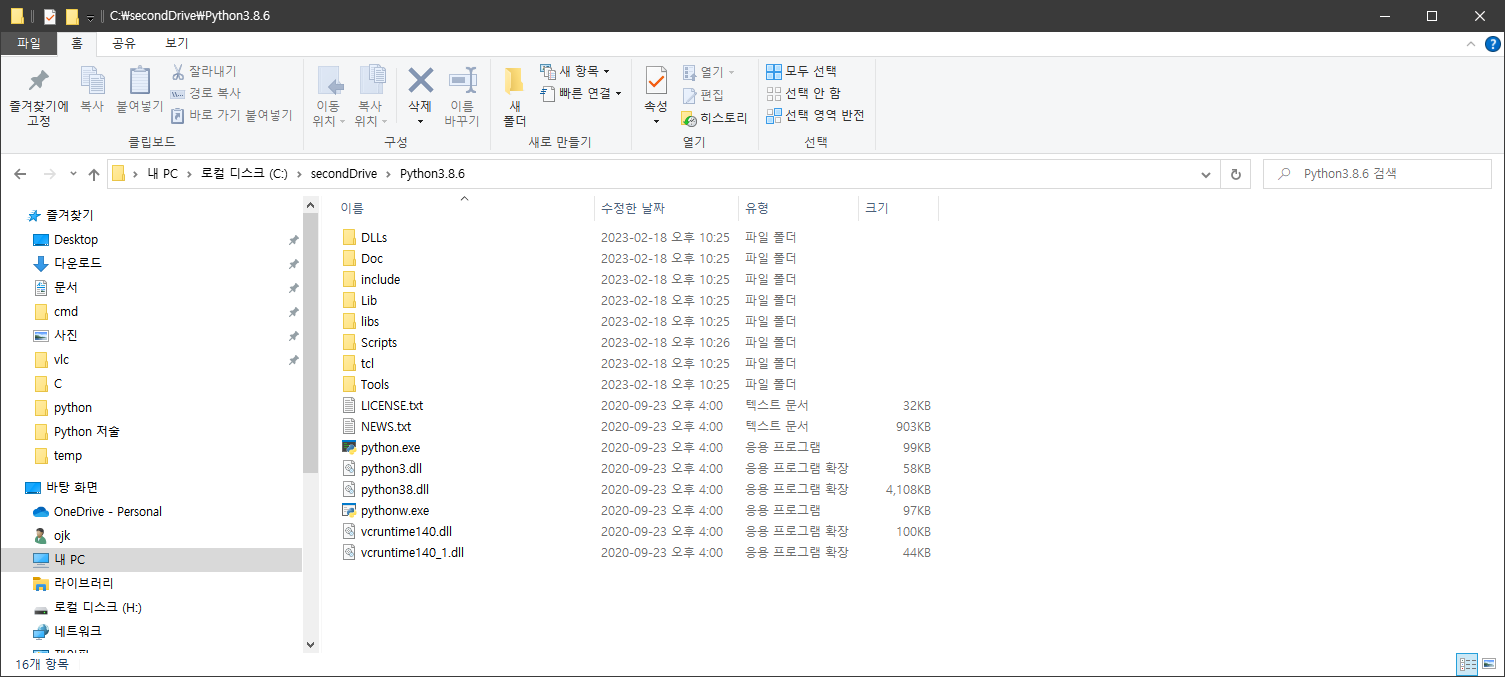Open the Easy access (빠른 연결) dropdown

click(581, 93)
